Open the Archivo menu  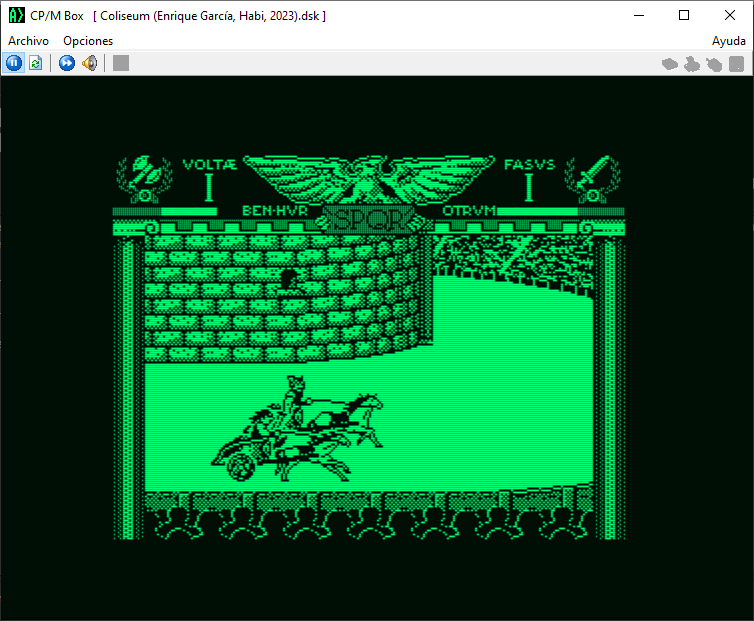28,41
